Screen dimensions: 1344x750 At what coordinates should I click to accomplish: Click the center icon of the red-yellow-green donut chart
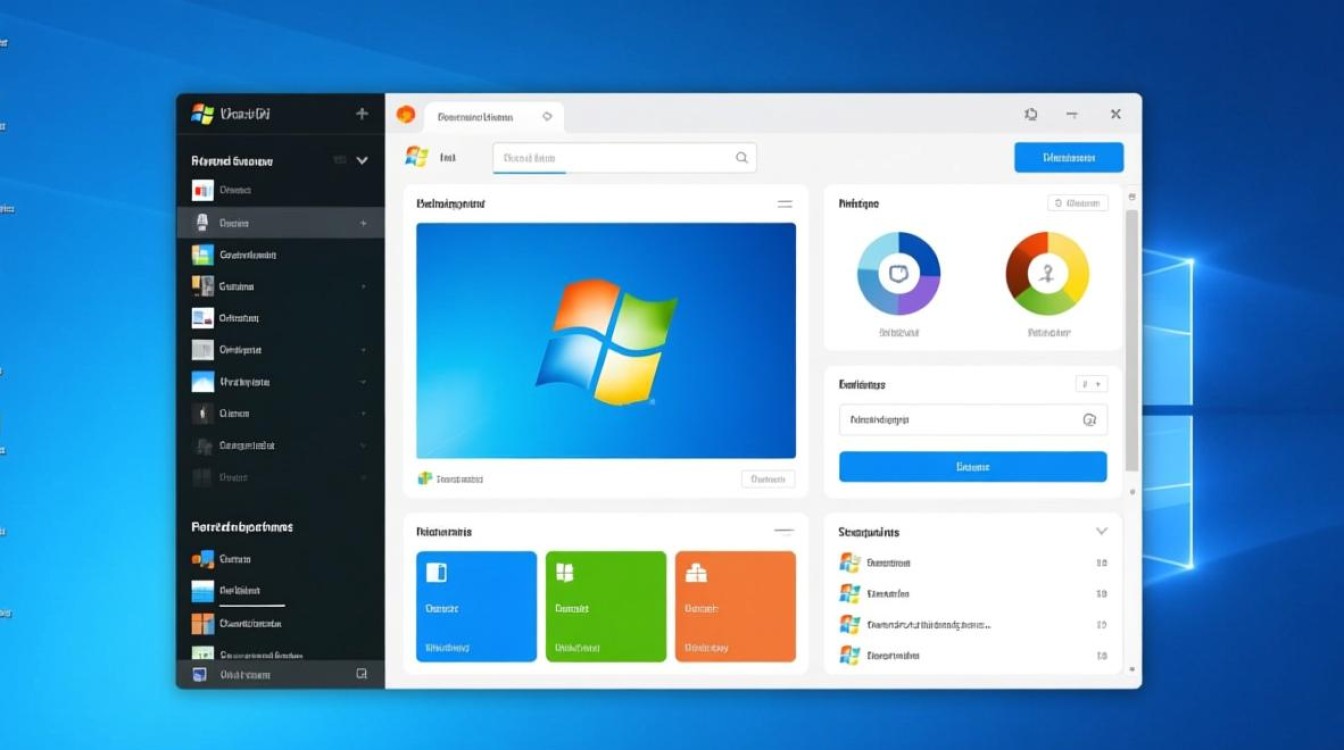pyautogui.click(x=1046, y=273)
